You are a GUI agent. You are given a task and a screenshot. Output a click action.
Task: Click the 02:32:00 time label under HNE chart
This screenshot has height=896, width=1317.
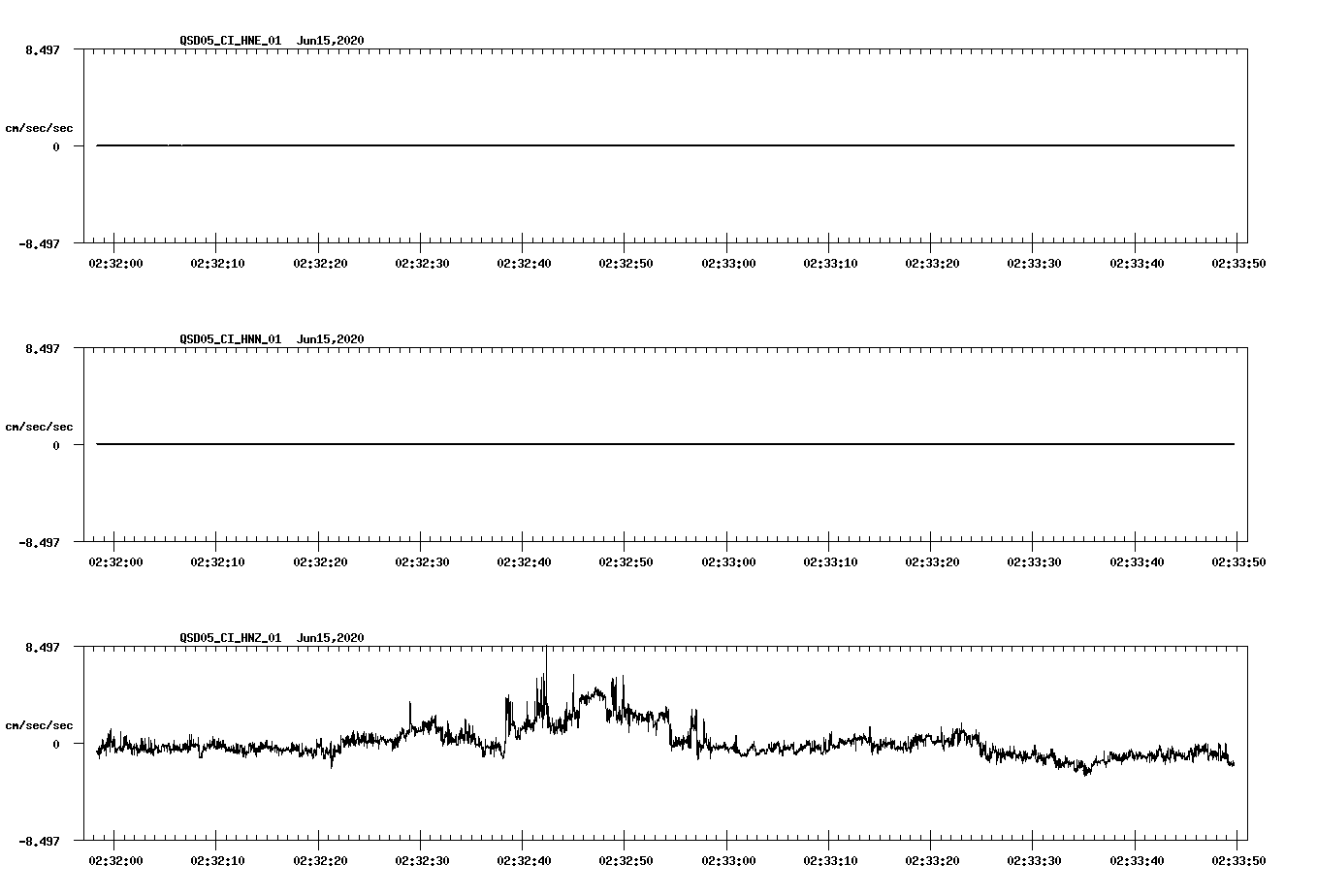coord(115,263)
